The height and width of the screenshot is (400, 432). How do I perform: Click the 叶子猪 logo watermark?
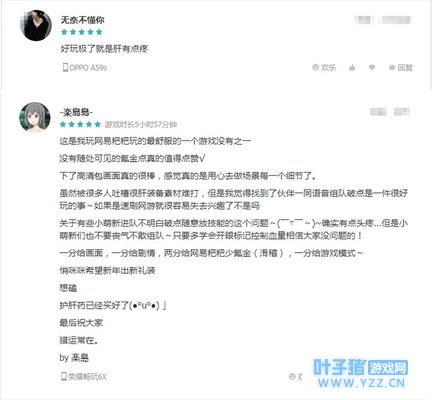coord(339,367)
